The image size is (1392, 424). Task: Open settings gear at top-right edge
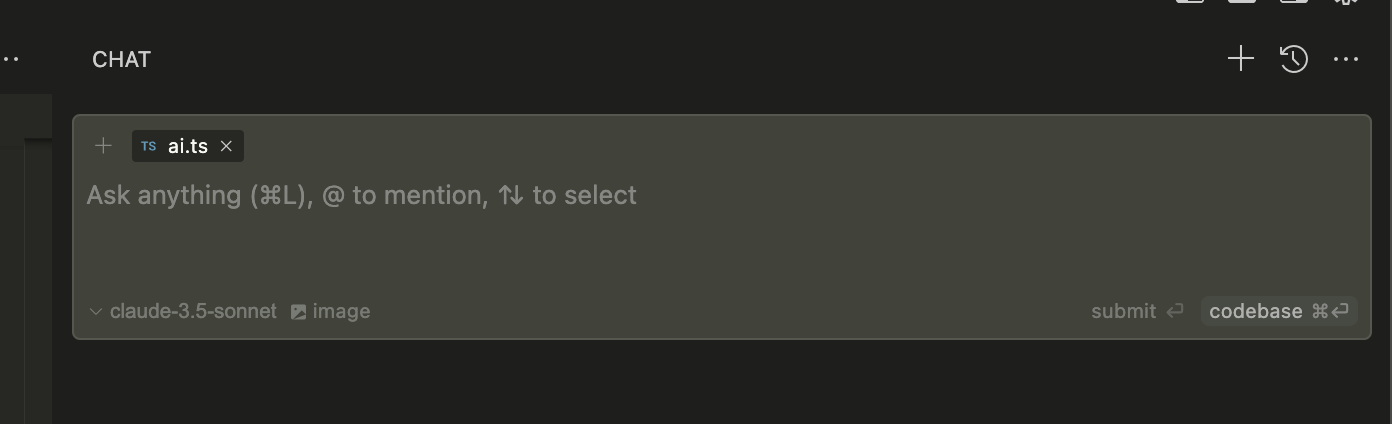[x=1347, y=2]
